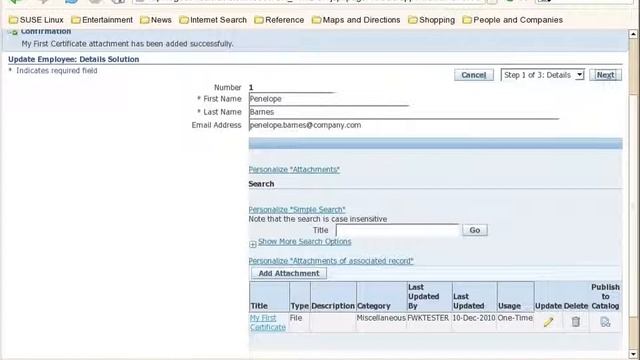Open the Maps and Directions bookmark folder

pyautogui.click(x=356, y=20)
